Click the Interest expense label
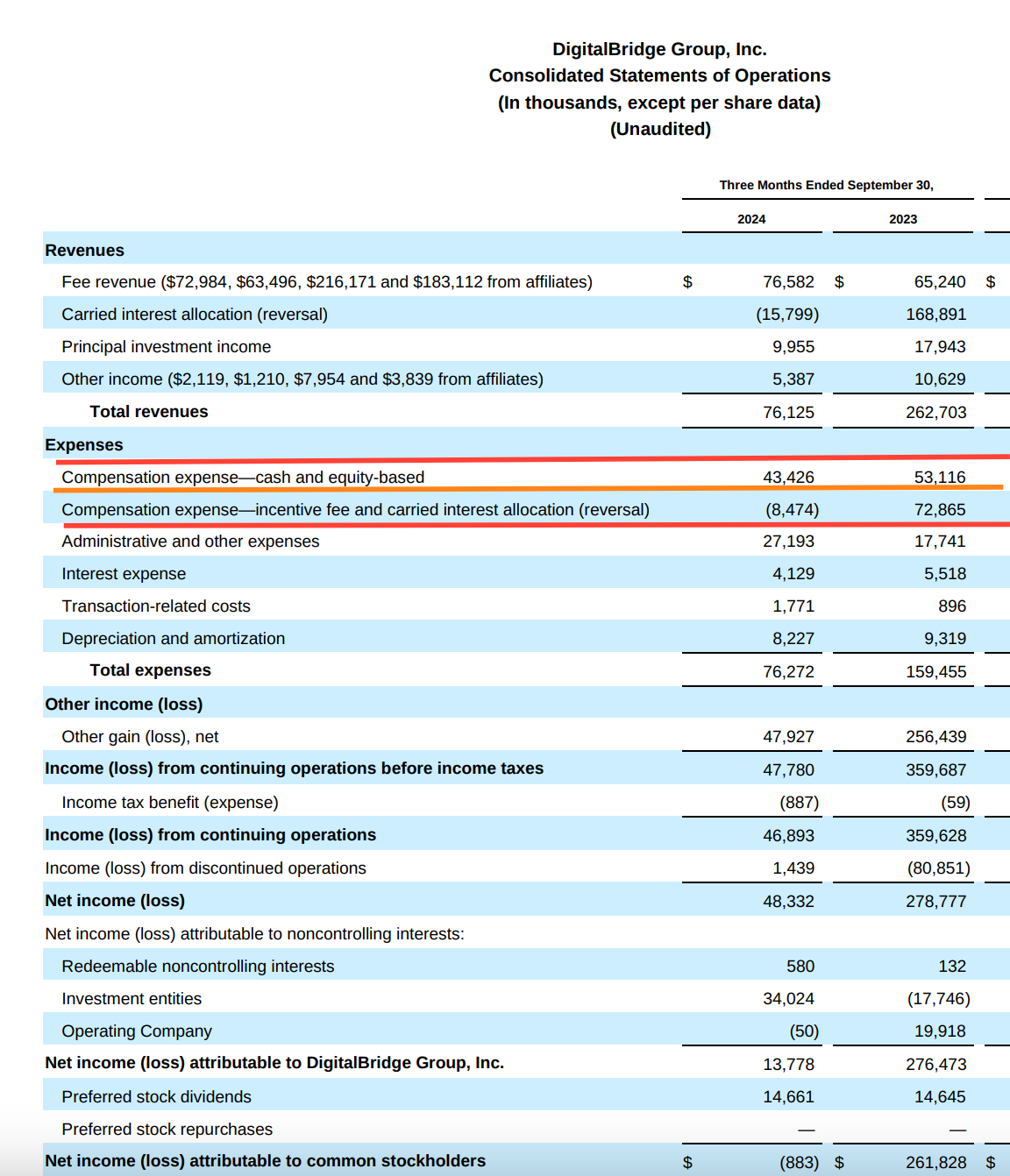This screenshot has height=1176, width=1010. [124, 574]
